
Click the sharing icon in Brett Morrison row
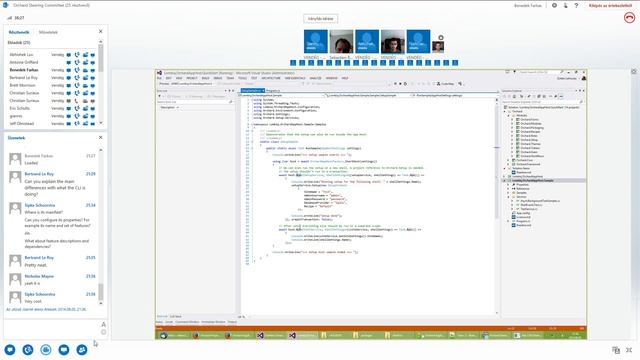tap(93, 85)
